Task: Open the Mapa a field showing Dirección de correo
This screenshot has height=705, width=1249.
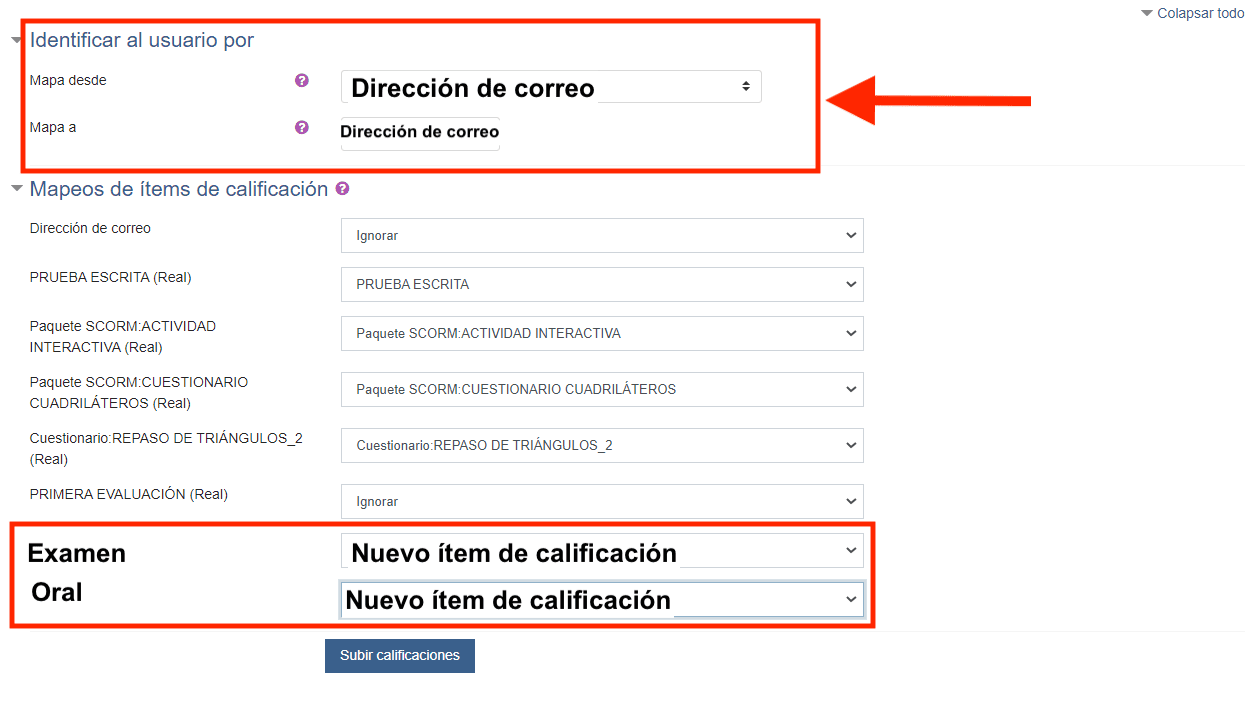Action: (x=420, y=133)
